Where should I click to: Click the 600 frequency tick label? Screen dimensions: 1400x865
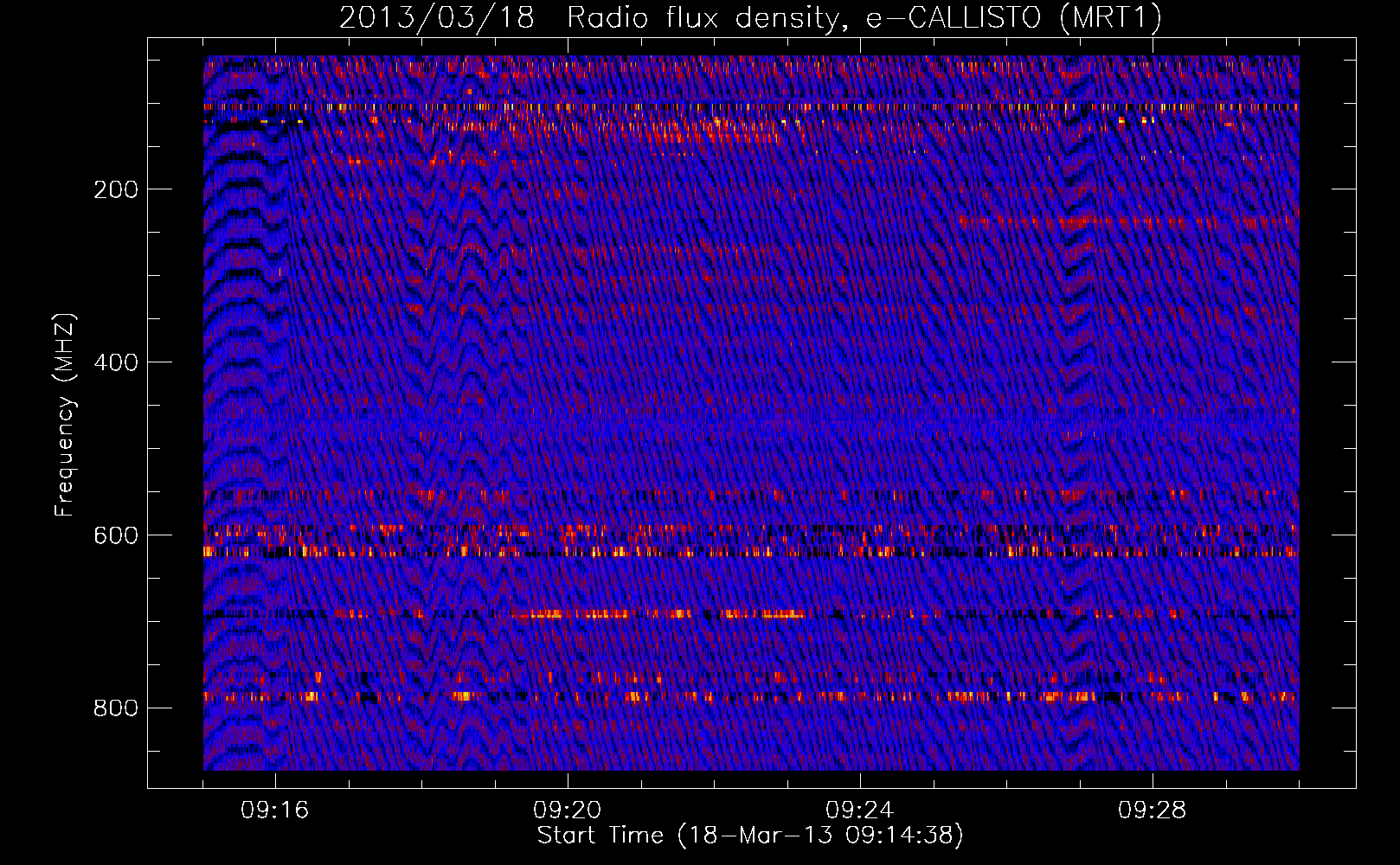pos(116,536)
